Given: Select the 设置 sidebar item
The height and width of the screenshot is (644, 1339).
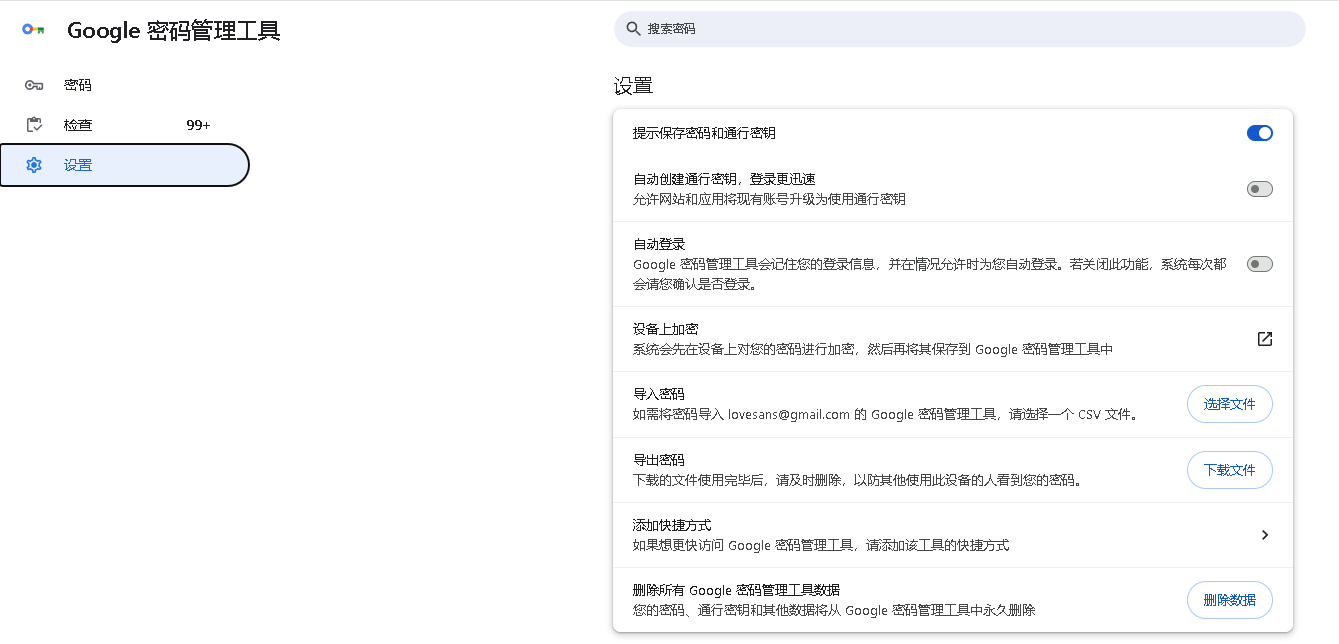Looking at the screenshot, I should click(x=124, y=165).
